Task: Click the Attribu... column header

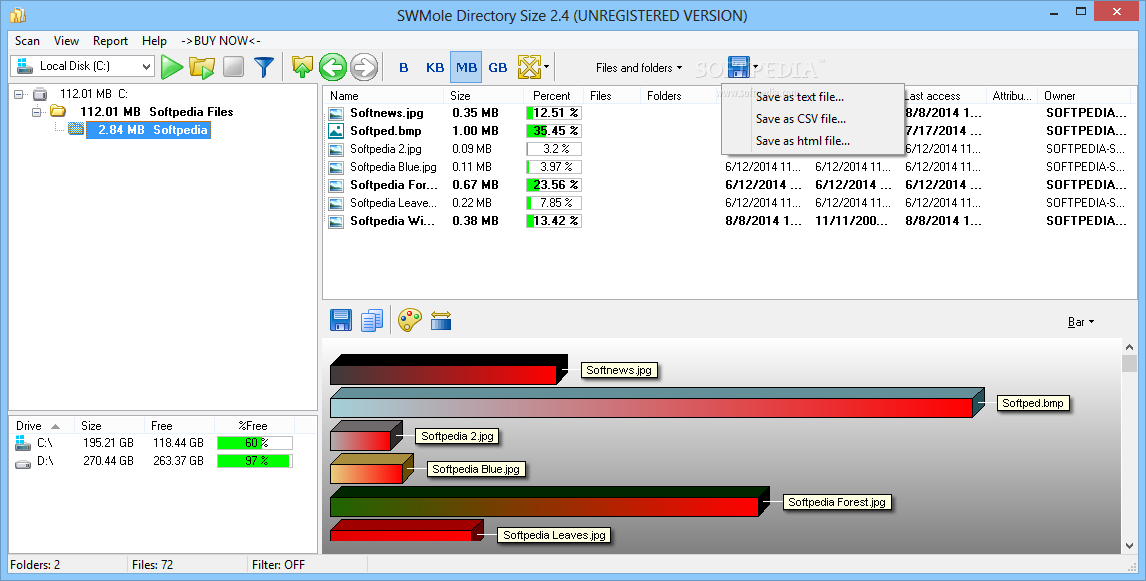Action: pyautogui.click(x=1012, y=96)
